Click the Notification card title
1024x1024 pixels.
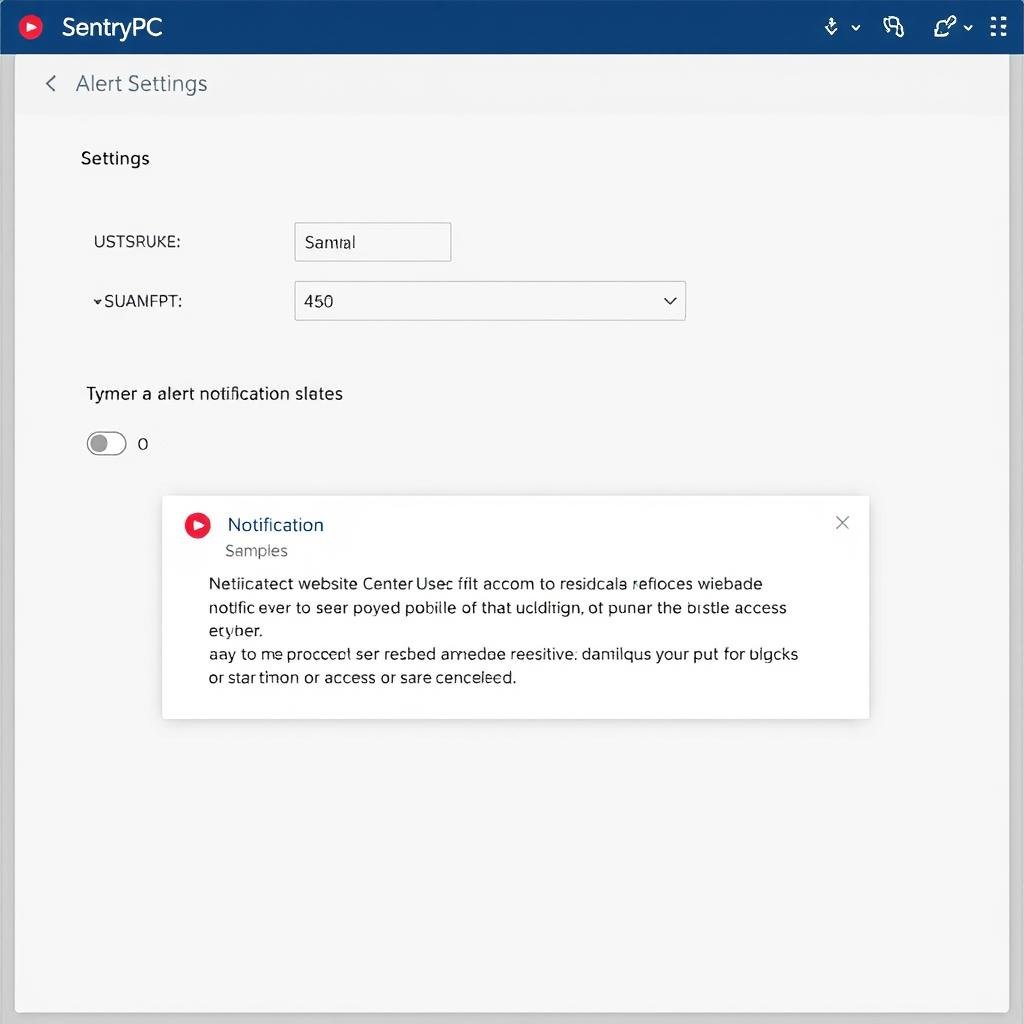point(276,525)
